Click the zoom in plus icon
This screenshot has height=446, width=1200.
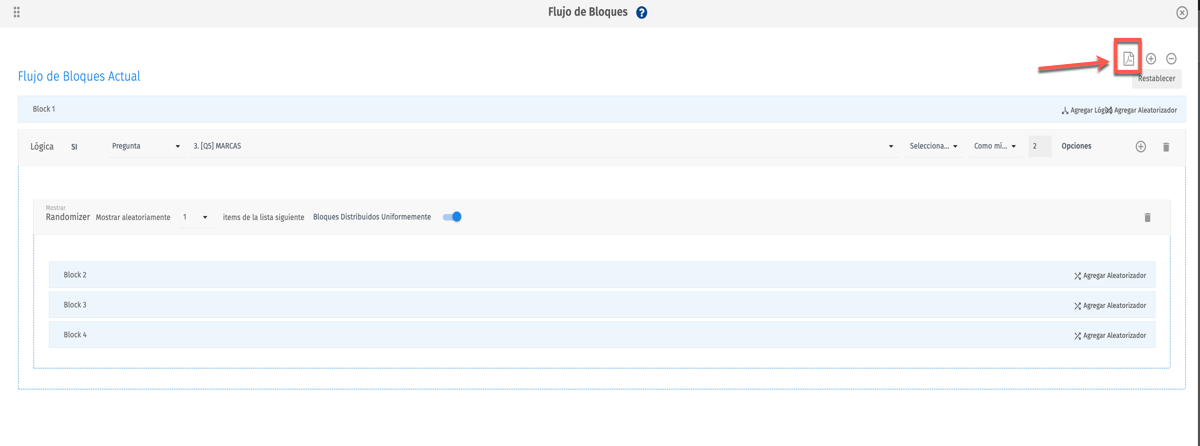click(x=1151, y=59)
